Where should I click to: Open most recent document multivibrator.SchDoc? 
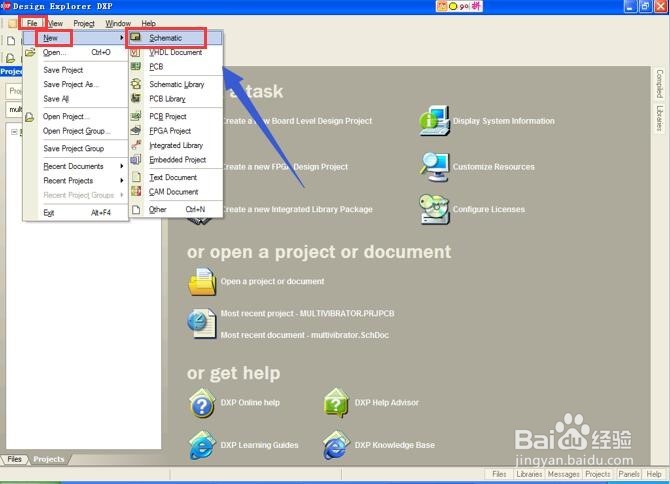[x=305, y=335]
